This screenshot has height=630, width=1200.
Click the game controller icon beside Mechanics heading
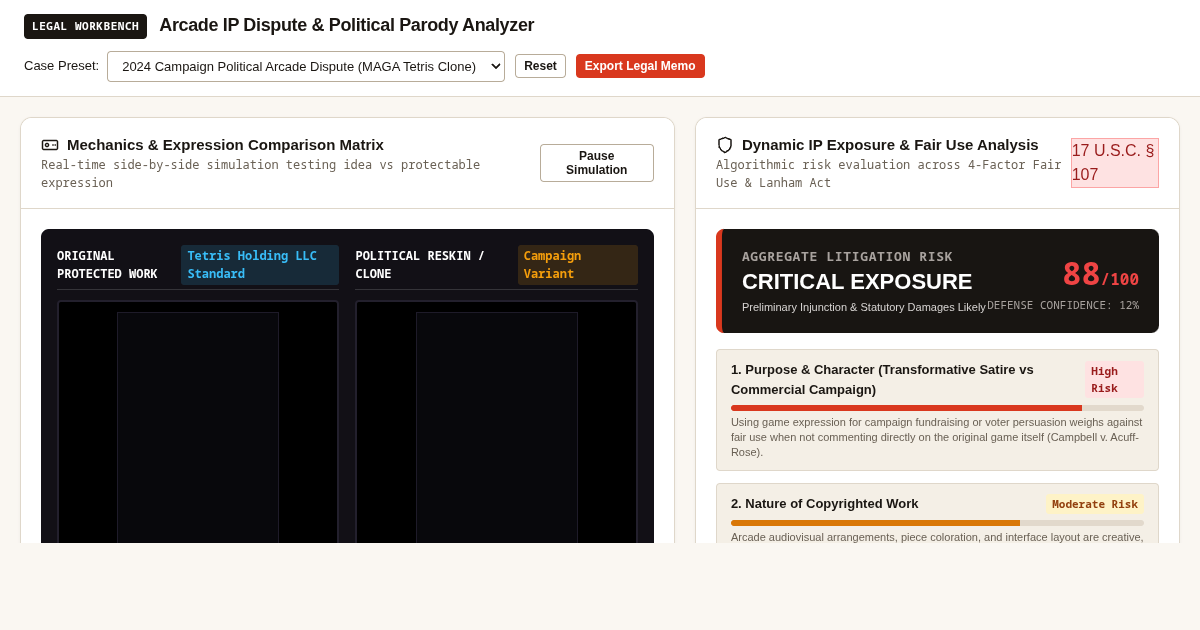coord(50,145)
